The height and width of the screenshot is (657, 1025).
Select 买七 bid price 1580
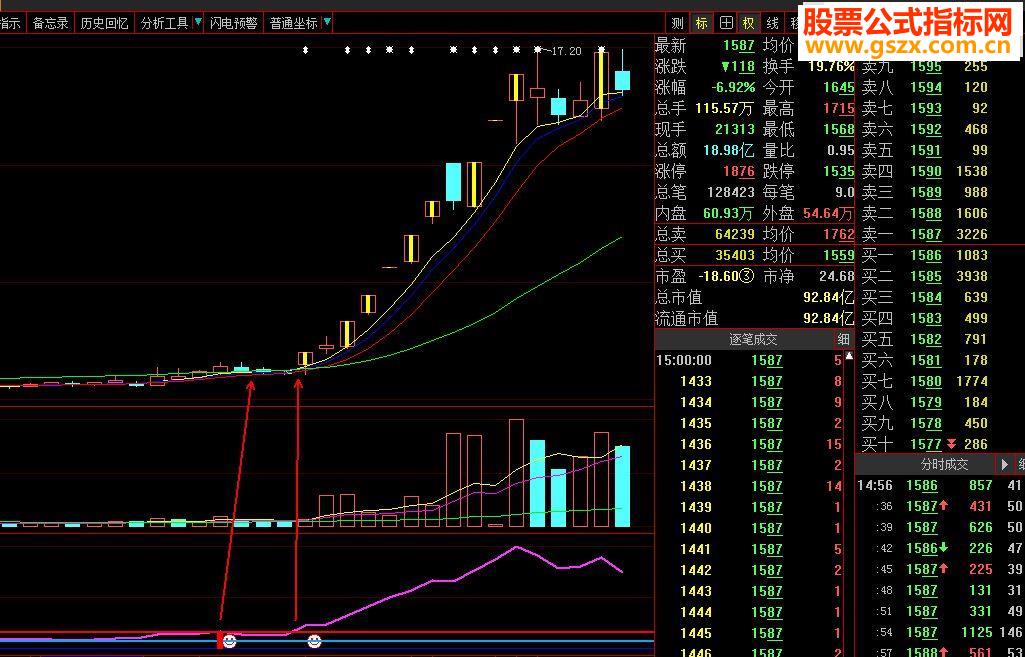tap(926, 381)
